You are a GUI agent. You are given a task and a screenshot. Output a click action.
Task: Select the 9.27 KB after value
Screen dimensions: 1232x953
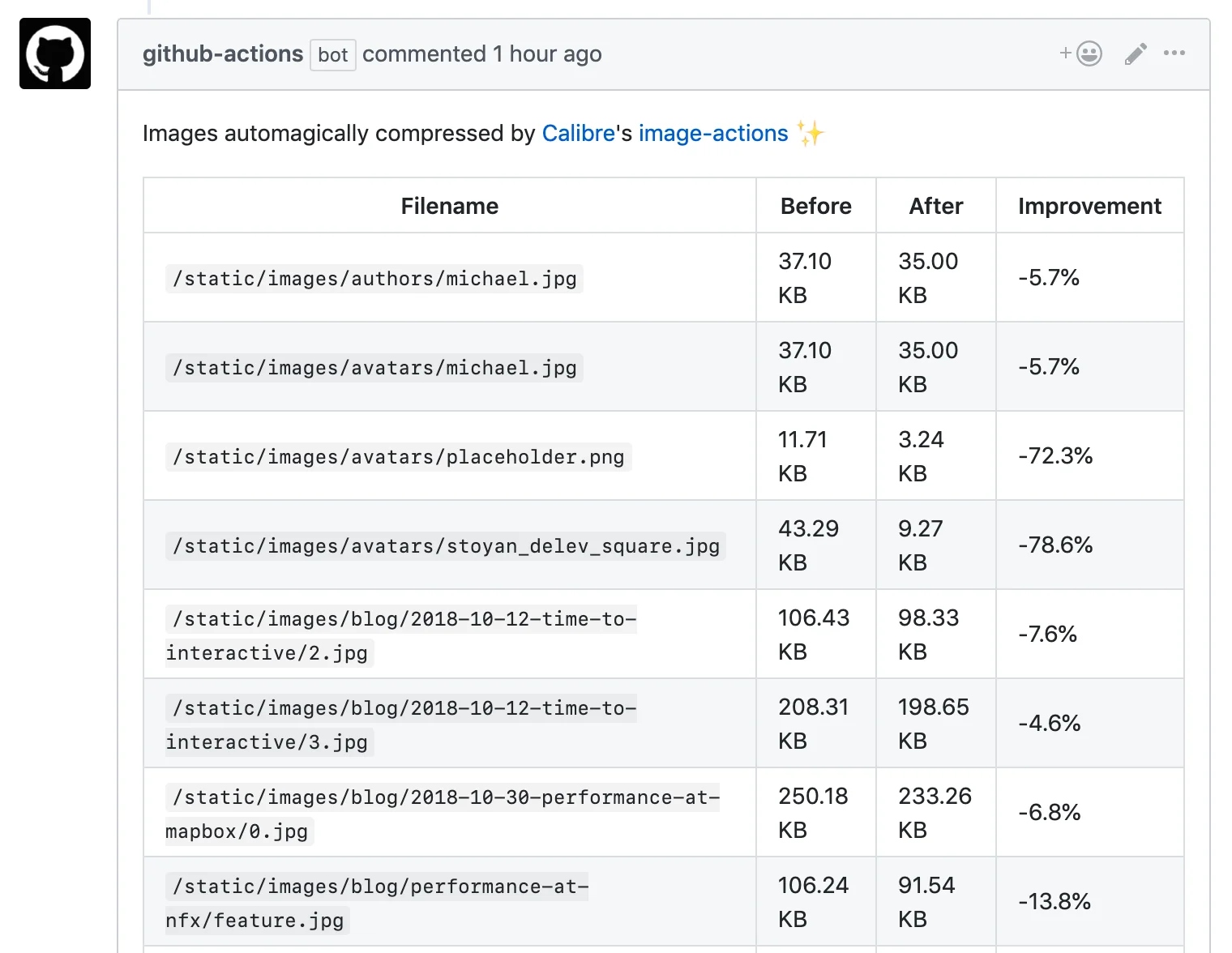coord(921,545)
